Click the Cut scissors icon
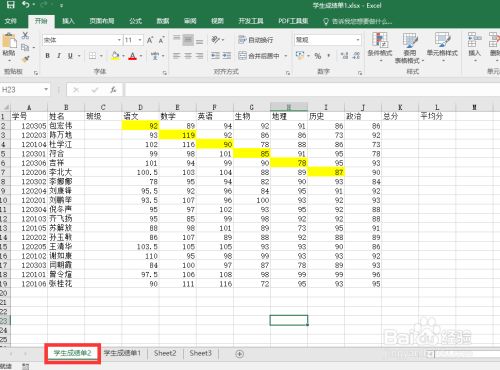The image size is (500, 370). 25,36
